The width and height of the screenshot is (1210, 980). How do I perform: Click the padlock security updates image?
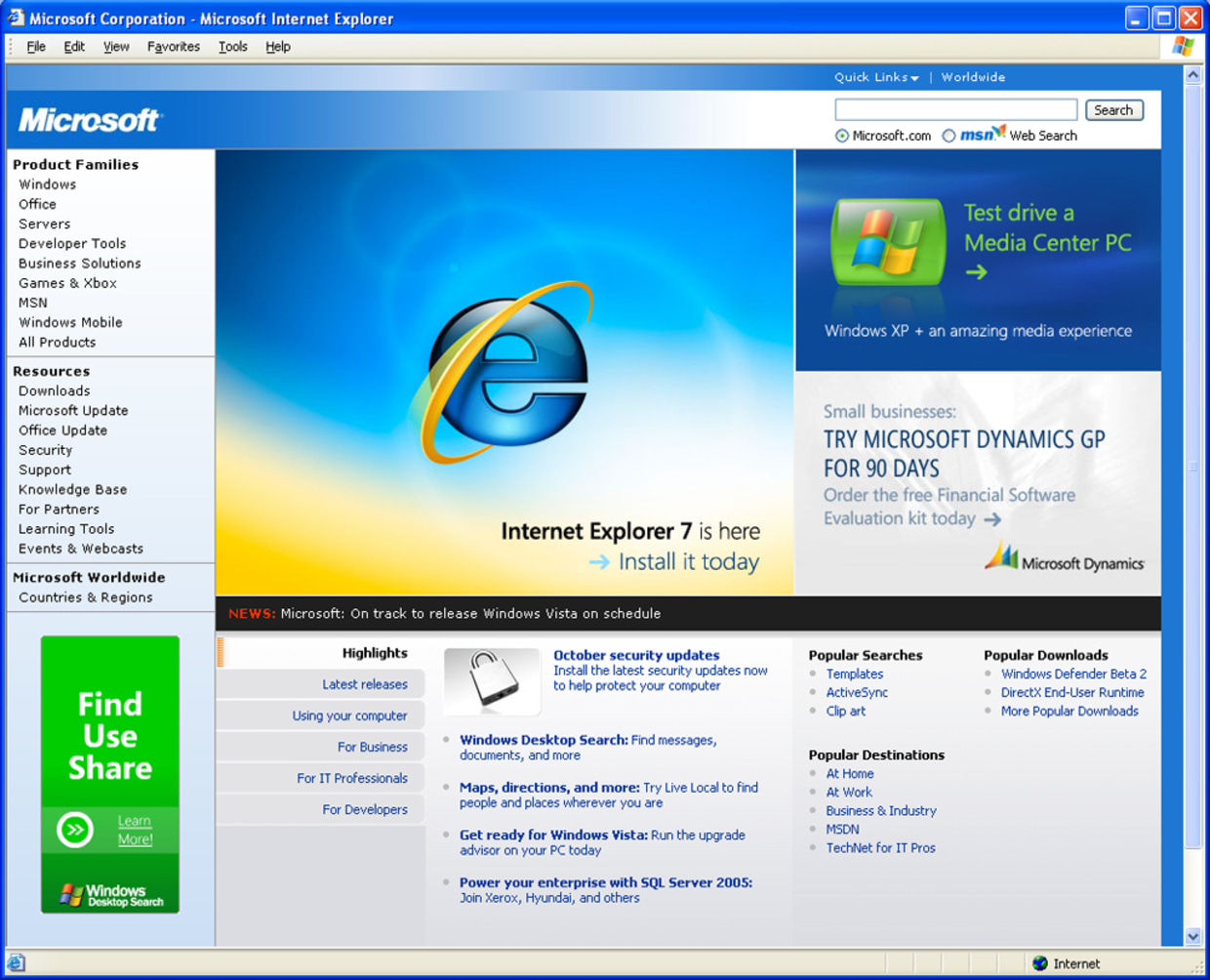click(x=491, y=679)
